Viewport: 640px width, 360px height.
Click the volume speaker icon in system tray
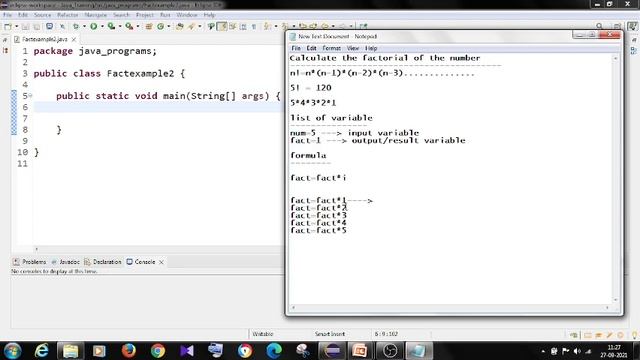click(577, 351)
